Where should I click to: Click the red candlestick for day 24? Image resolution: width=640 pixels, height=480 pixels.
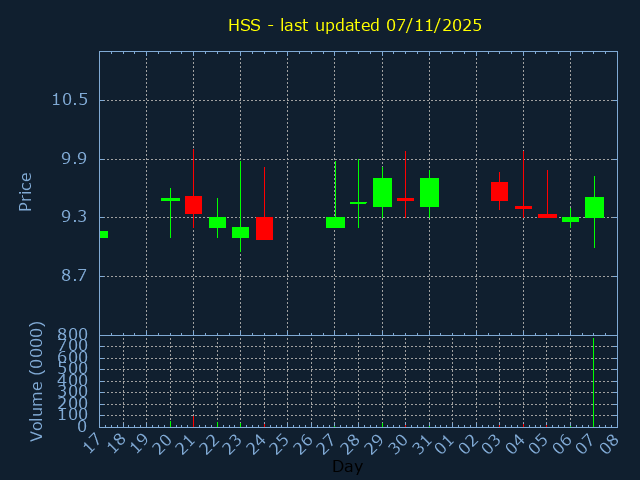[x=264, y=228]
